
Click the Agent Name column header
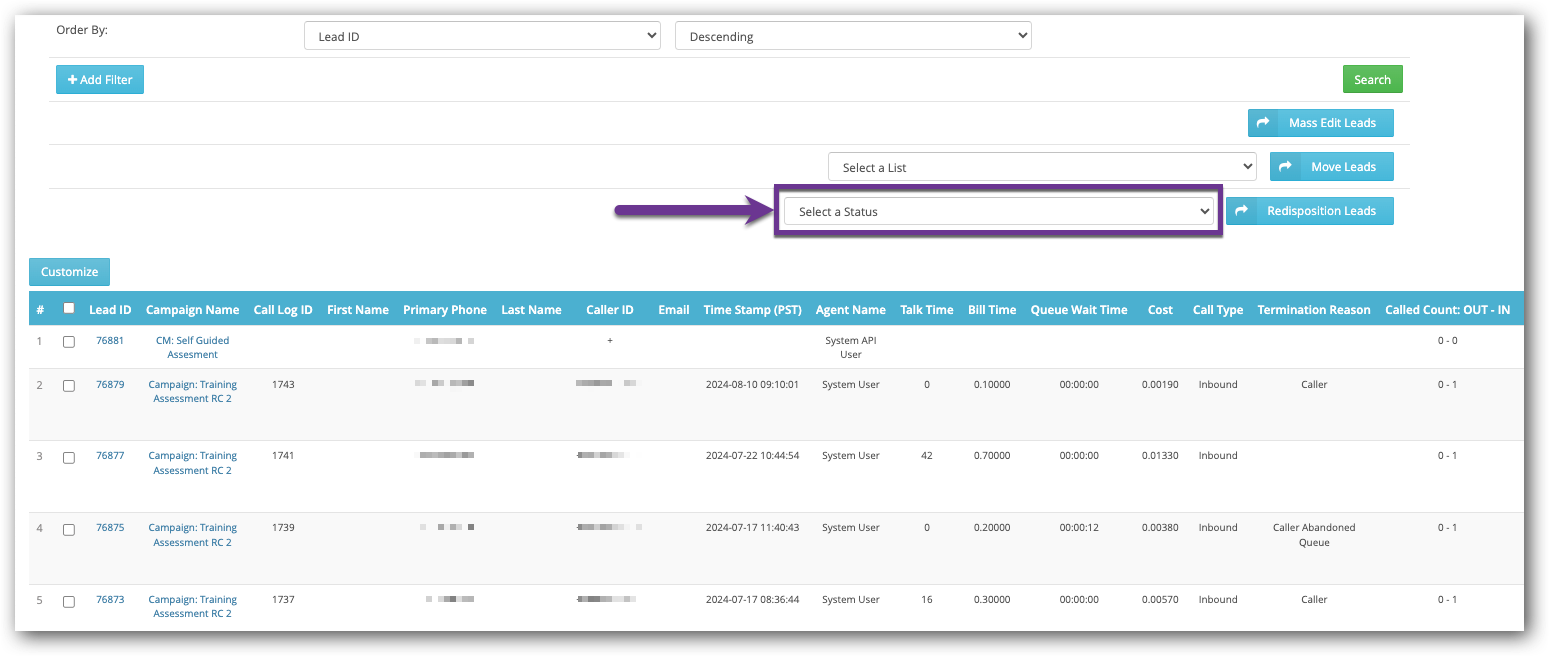[x=850, y=309]
